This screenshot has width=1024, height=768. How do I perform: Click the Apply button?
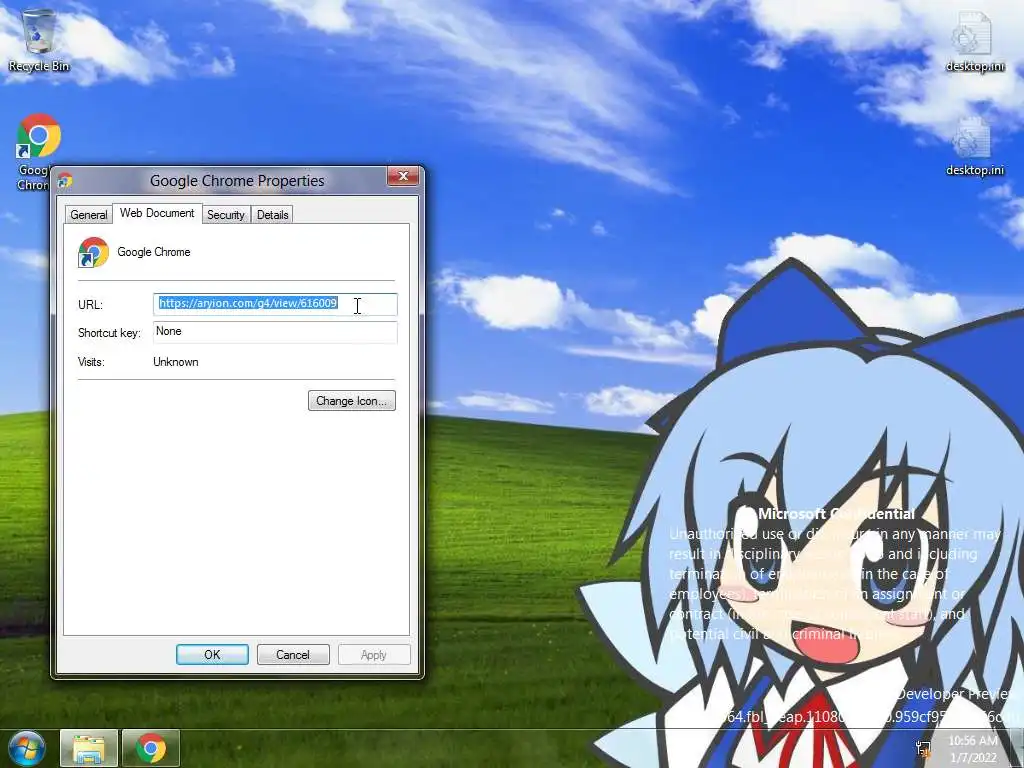click(x=374, y=654)
